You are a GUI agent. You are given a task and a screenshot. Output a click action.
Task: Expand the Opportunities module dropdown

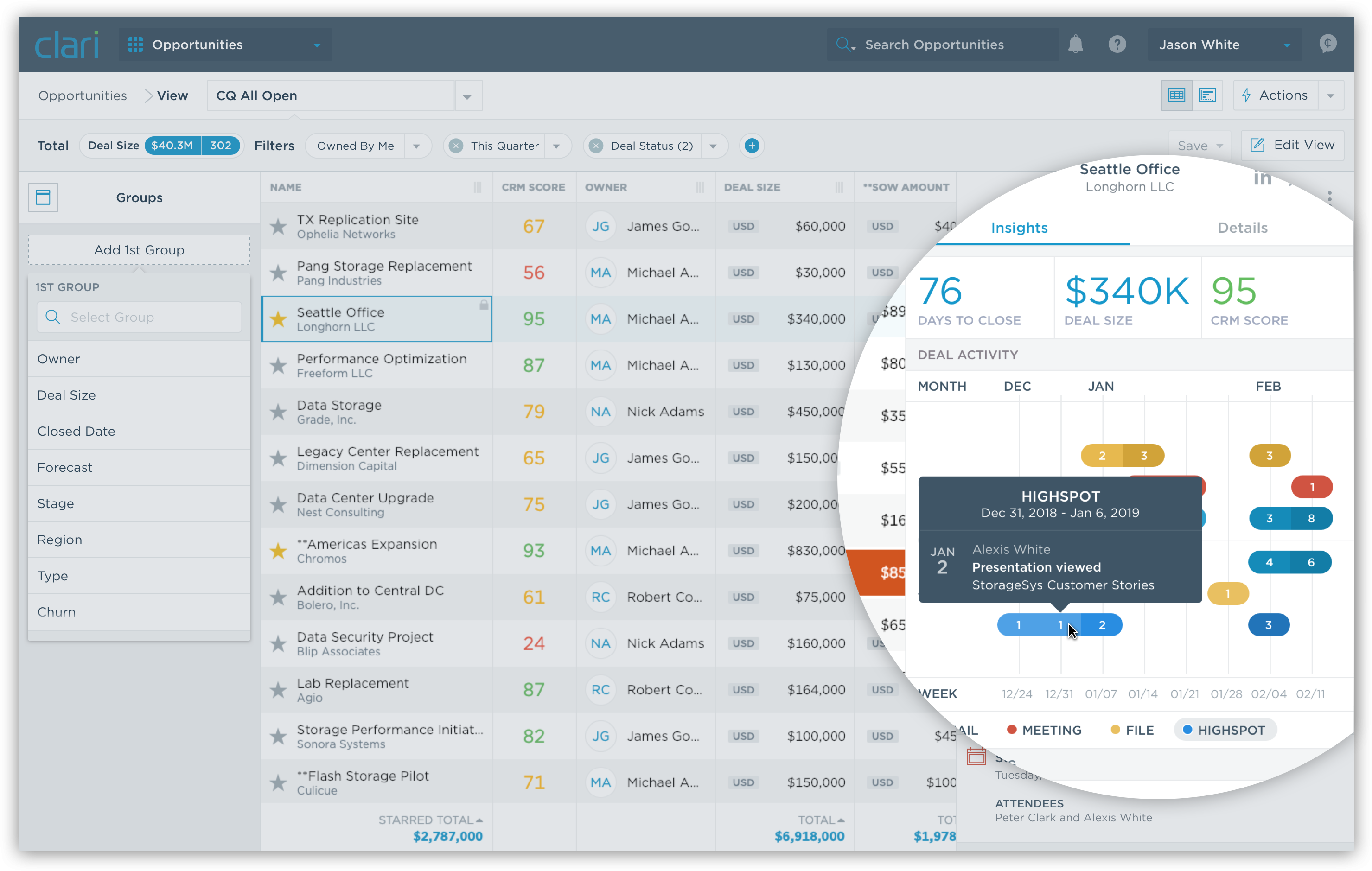pyautogui.click(x=317, y=45)
